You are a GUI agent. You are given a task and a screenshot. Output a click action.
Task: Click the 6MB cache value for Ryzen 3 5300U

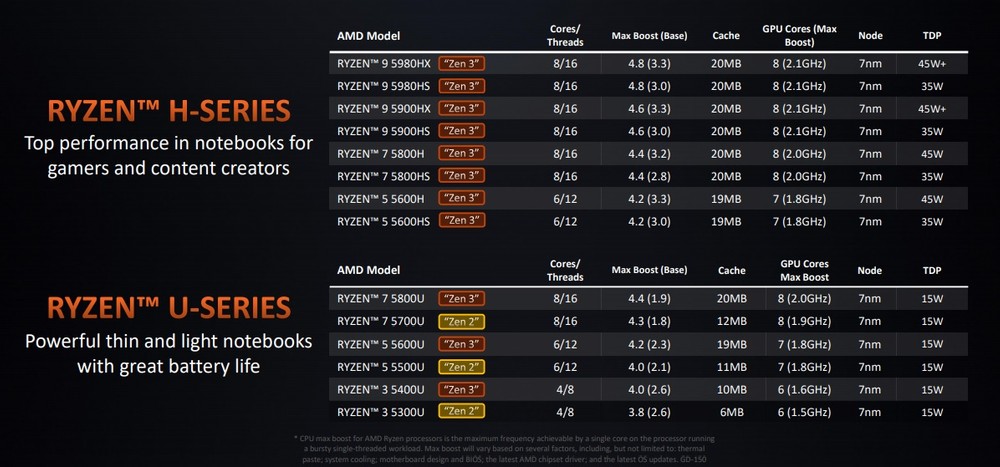(x=731, y=411)
